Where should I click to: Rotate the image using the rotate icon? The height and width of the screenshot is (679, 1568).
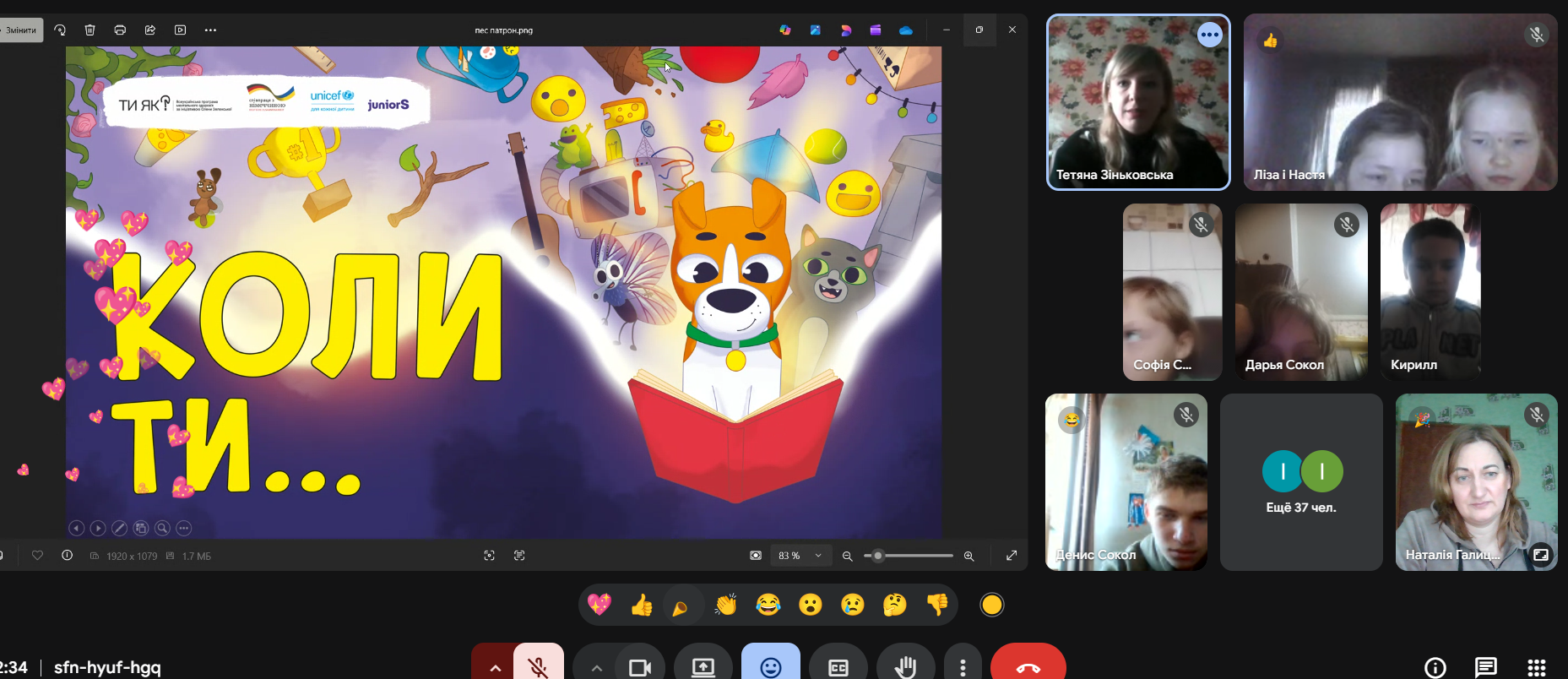(x=60, y=30)
